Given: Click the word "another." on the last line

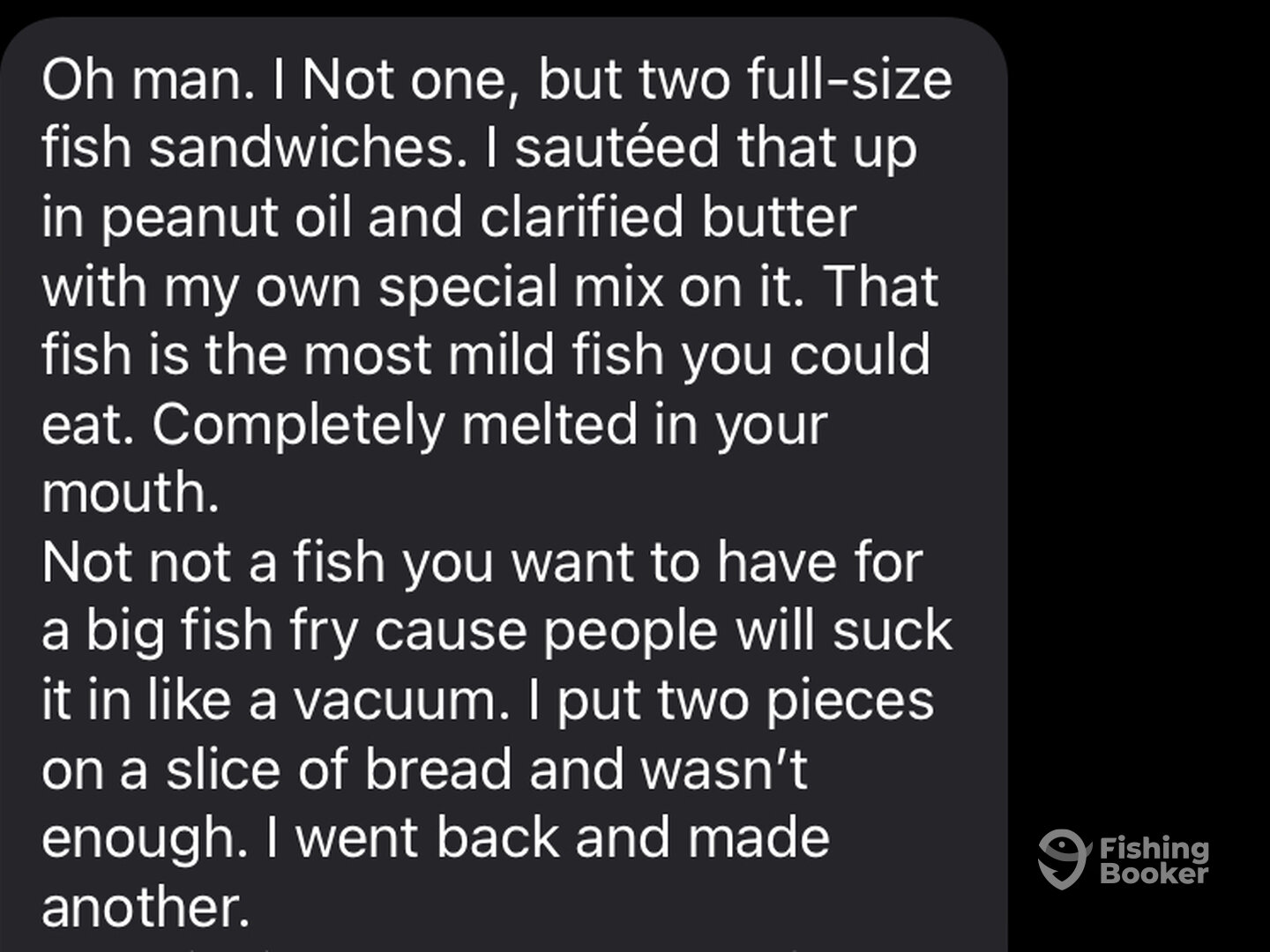Looking at the screenshot, I should coord(146,905).
